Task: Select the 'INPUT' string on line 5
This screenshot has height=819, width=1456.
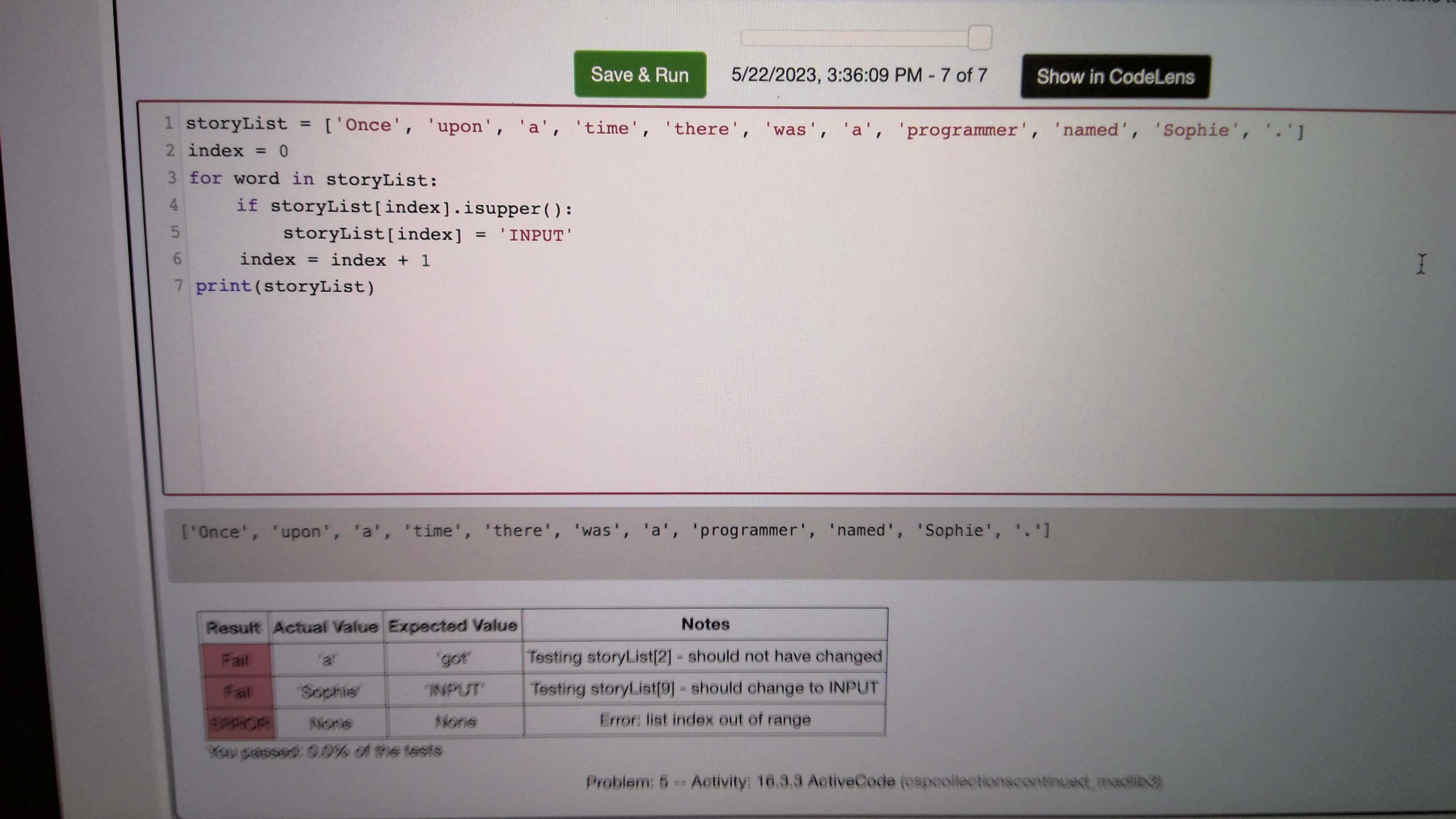Action: (535, 234)
